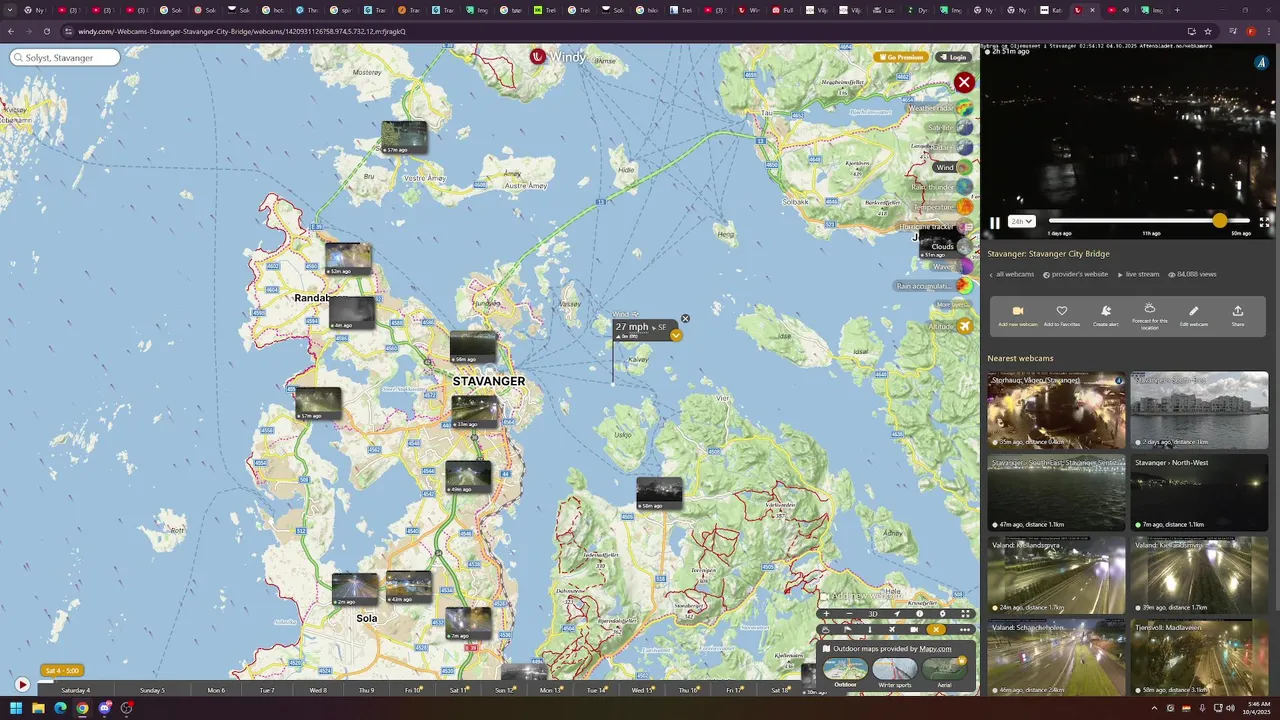Toggle 3D map view

[873, 614]
